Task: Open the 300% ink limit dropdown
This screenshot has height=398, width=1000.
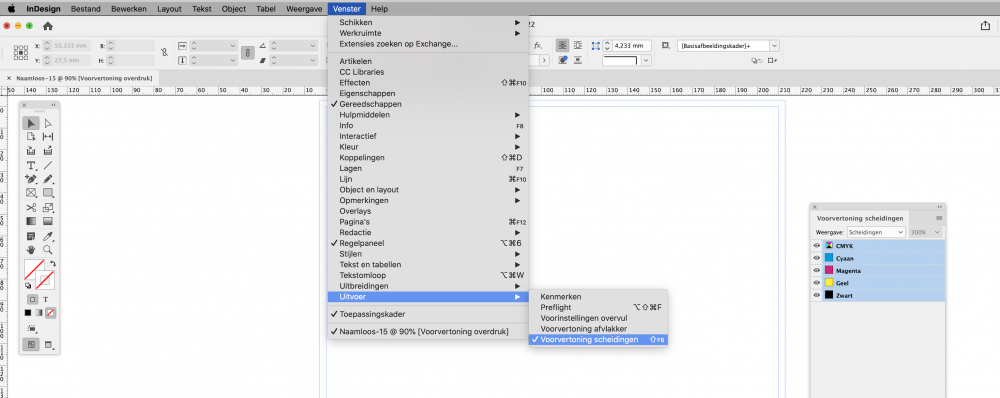Action: [927, 232]
